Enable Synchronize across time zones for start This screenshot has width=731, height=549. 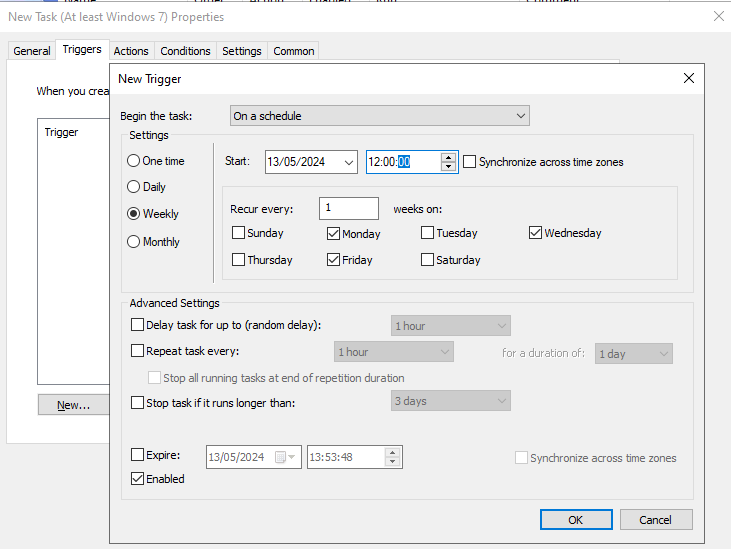(470, 162)
